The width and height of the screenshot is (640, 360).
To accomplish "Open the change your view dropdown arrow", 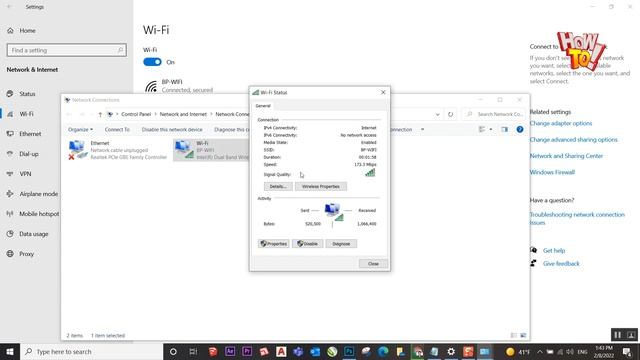I will pos(491,129).
